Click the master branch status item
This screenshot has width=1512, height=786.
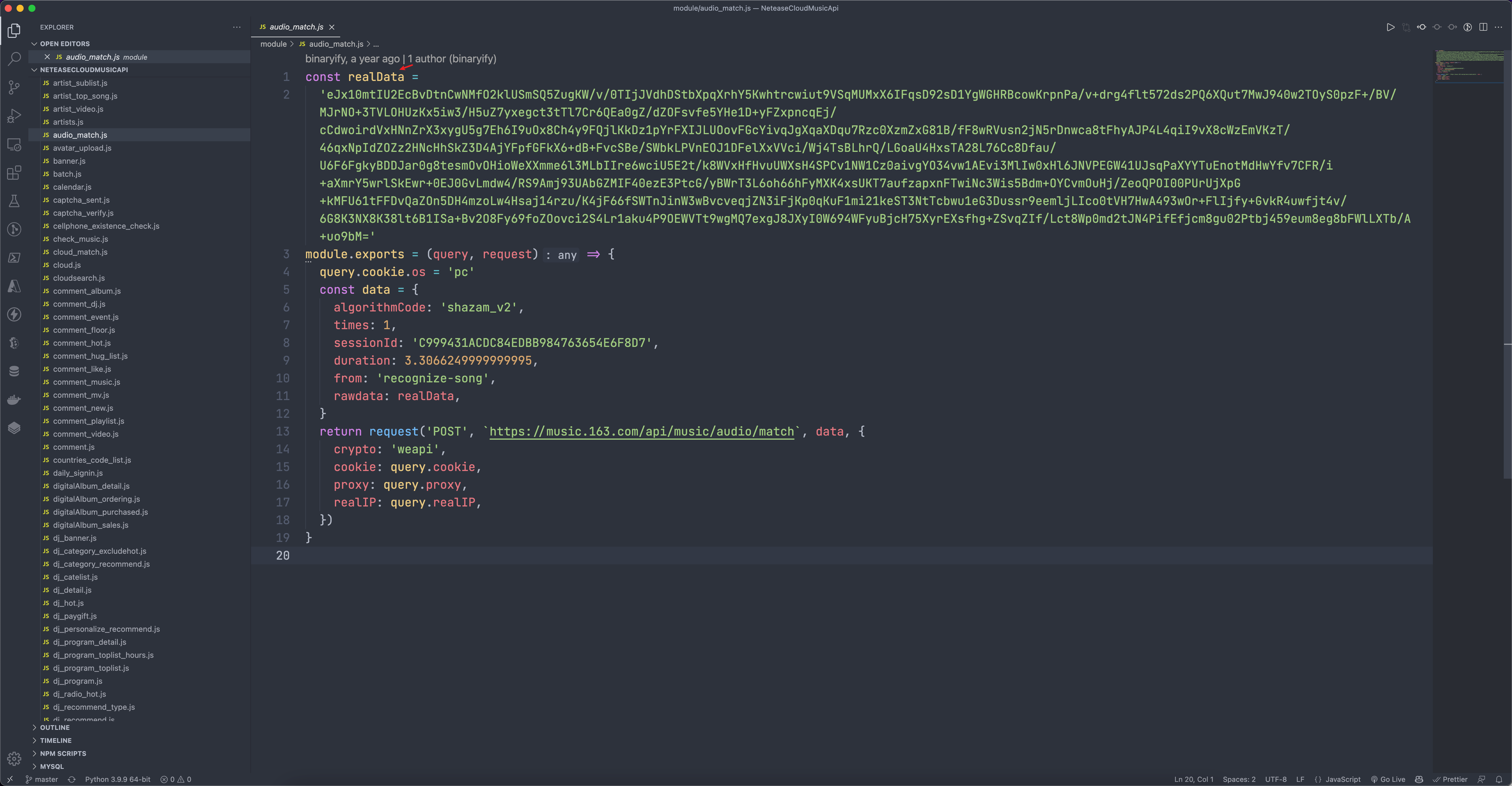[42, 779]
